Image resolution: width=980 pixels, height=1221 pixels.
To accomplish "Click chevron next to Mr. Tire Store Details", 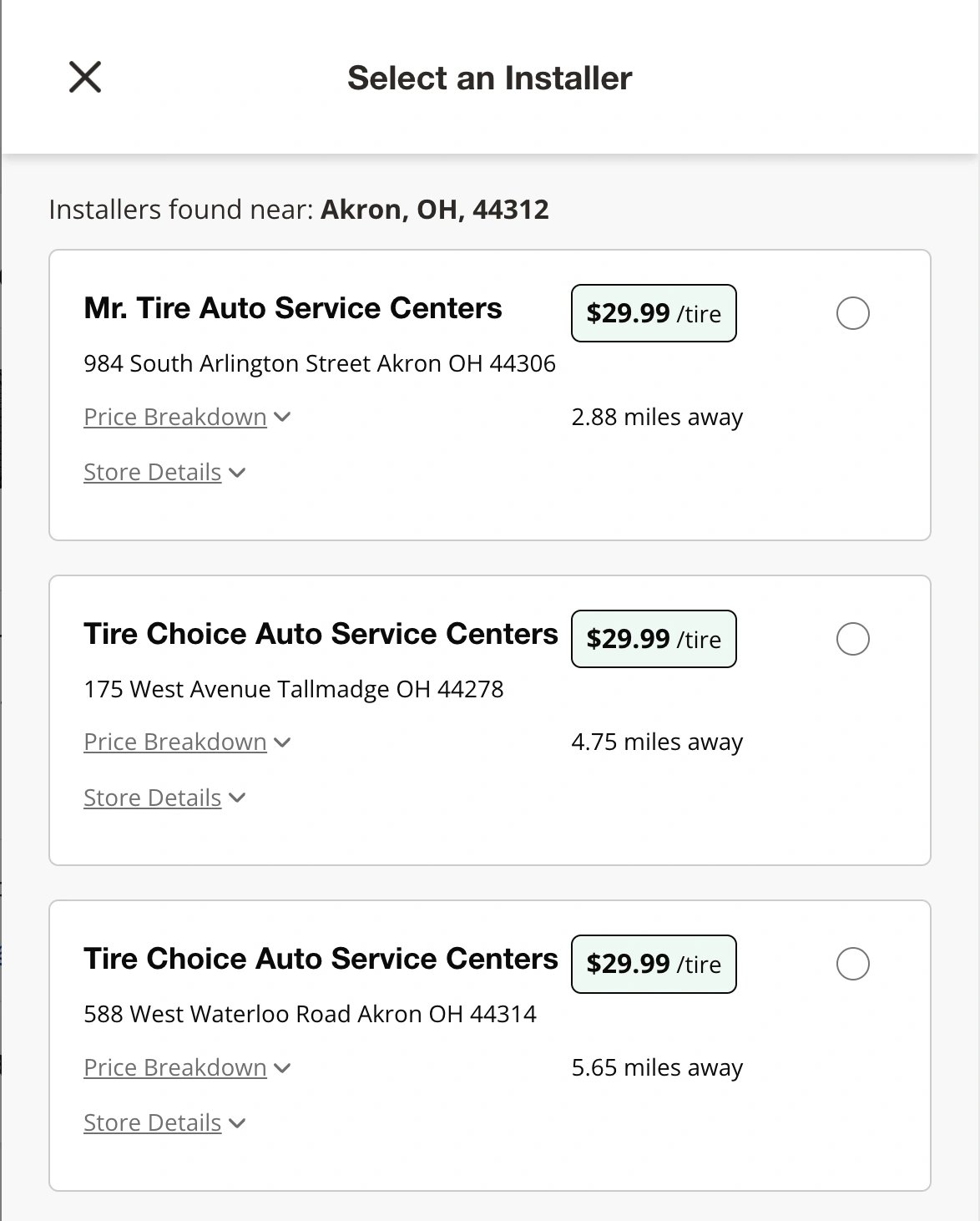I will [237, 473].
